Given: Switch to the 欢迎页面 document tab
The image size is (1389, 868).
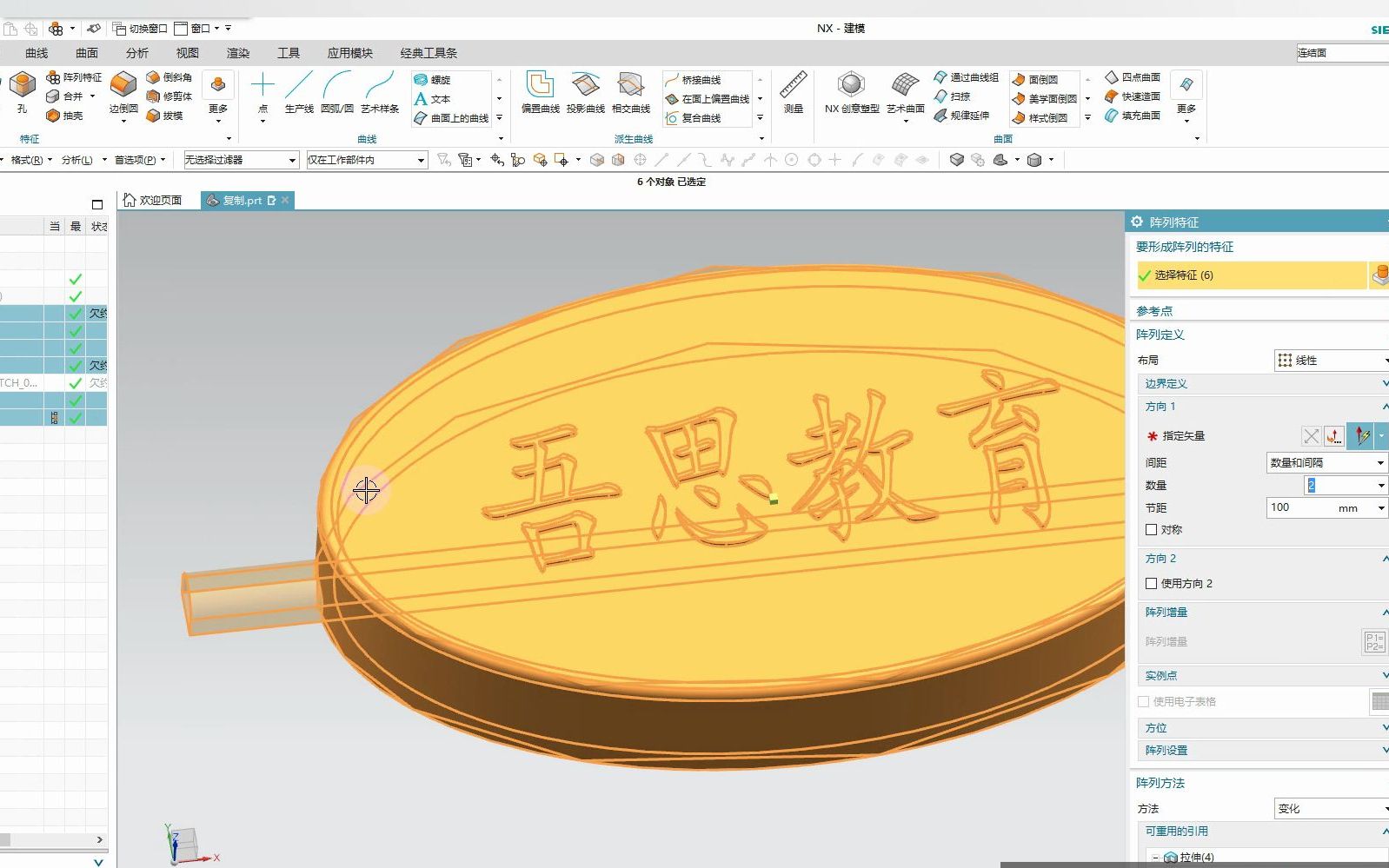Looking at the screenshot, I should (153, 200).
